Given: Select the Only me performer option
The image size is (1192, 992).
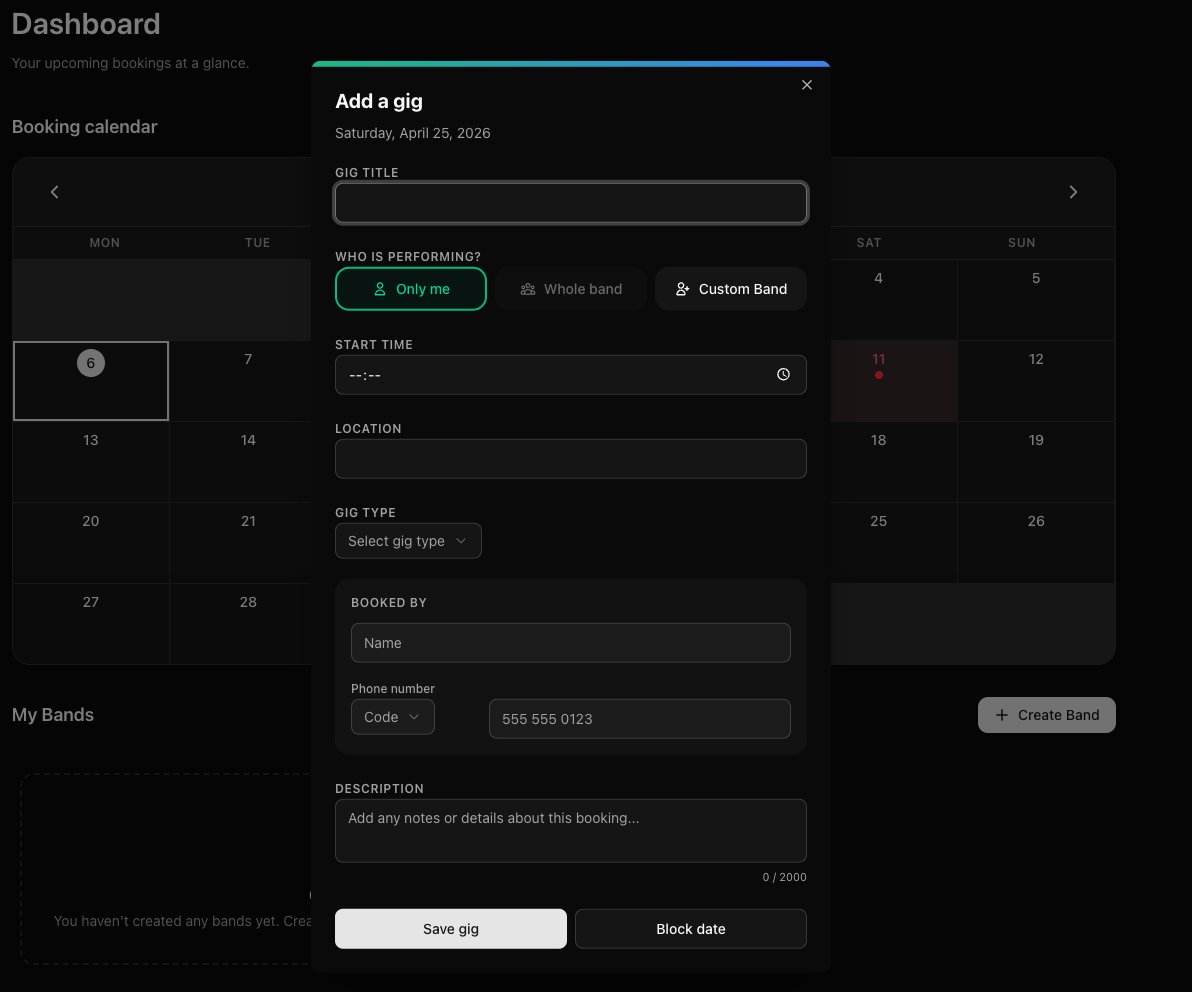Looking at the screenshot, I should (411, 289).
